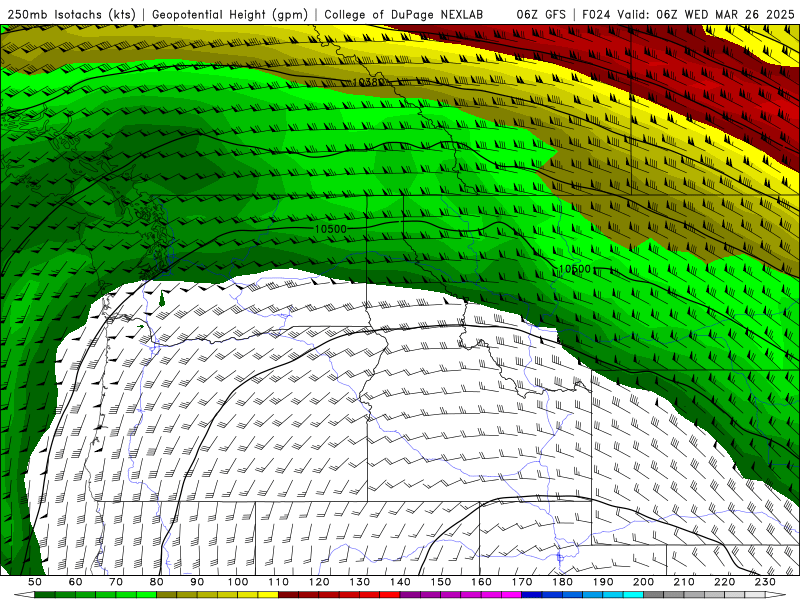Click the '190' legend value

click(603, 582)
